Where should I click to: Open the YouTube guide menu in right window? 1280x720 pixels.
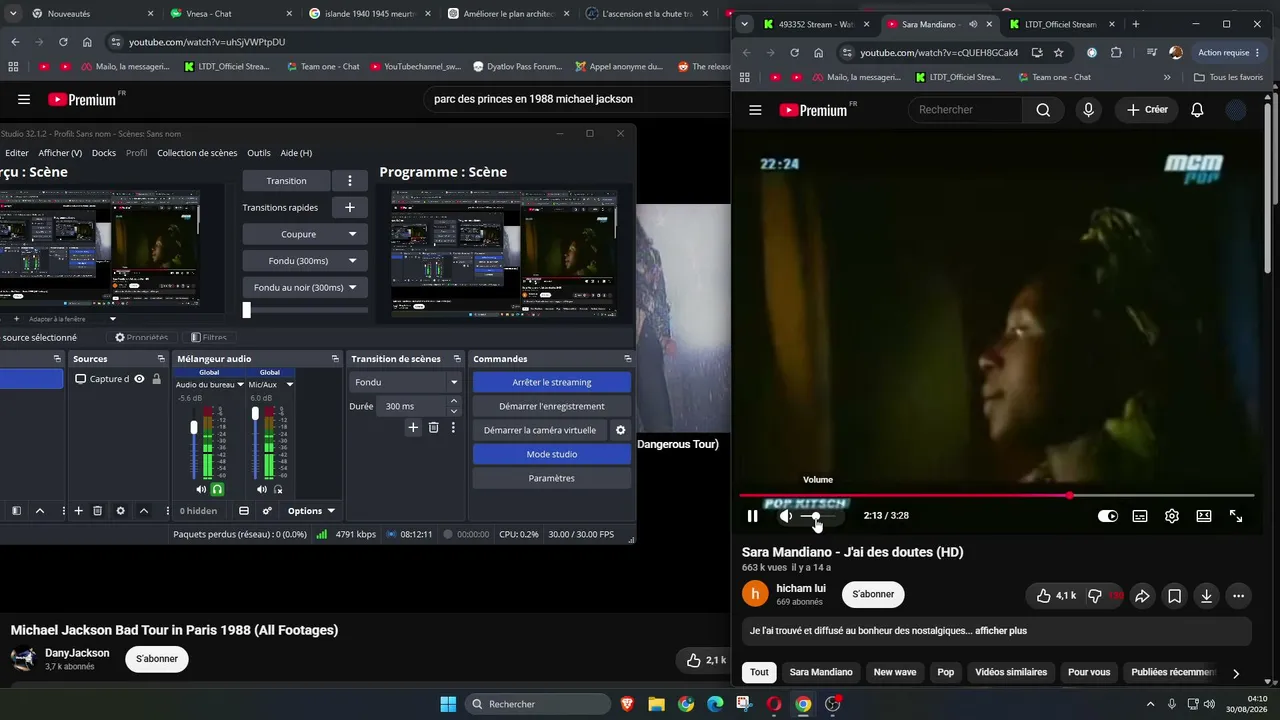755,110
